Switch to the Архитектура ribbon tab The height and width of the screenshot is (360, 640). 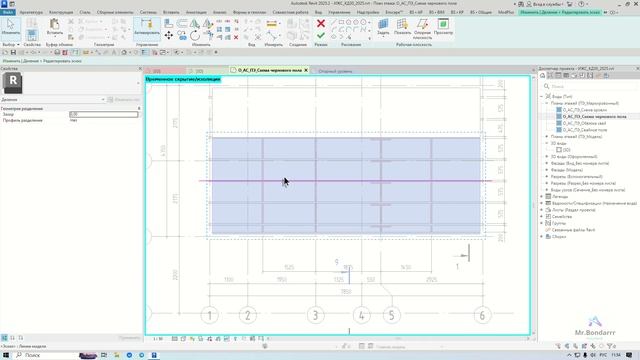point(31,12)
